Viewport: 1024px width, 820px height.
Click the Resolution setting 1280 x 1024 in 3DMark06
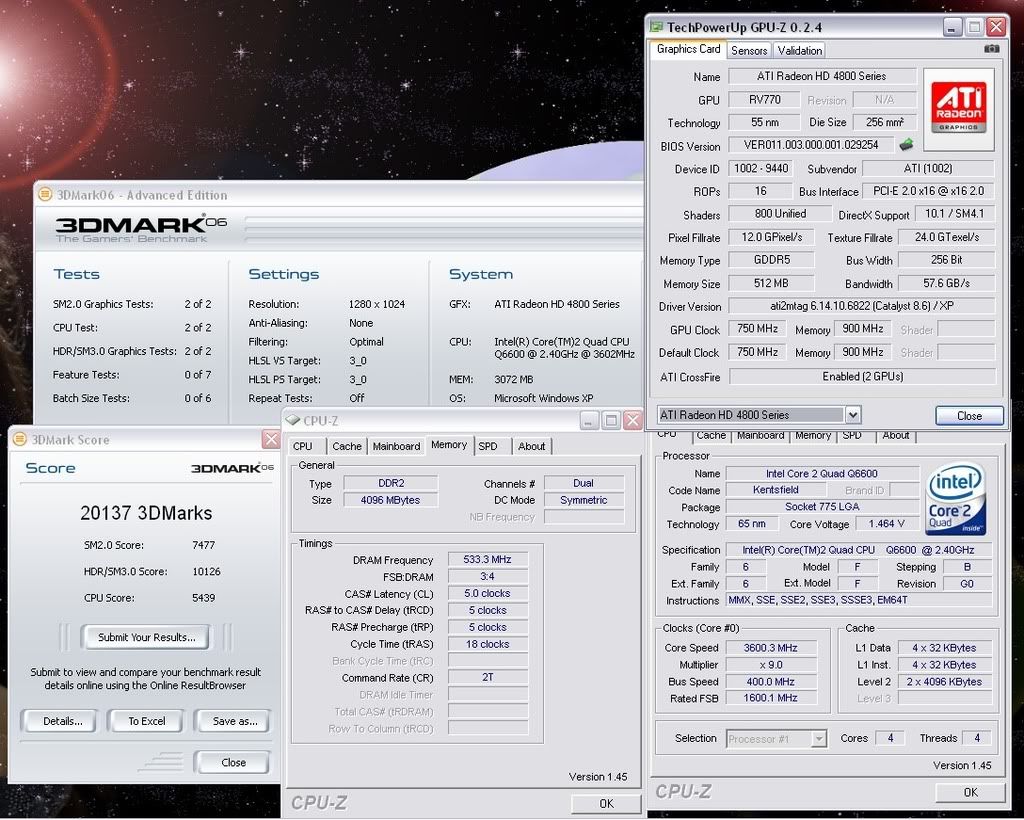click(x=377, y=304)
